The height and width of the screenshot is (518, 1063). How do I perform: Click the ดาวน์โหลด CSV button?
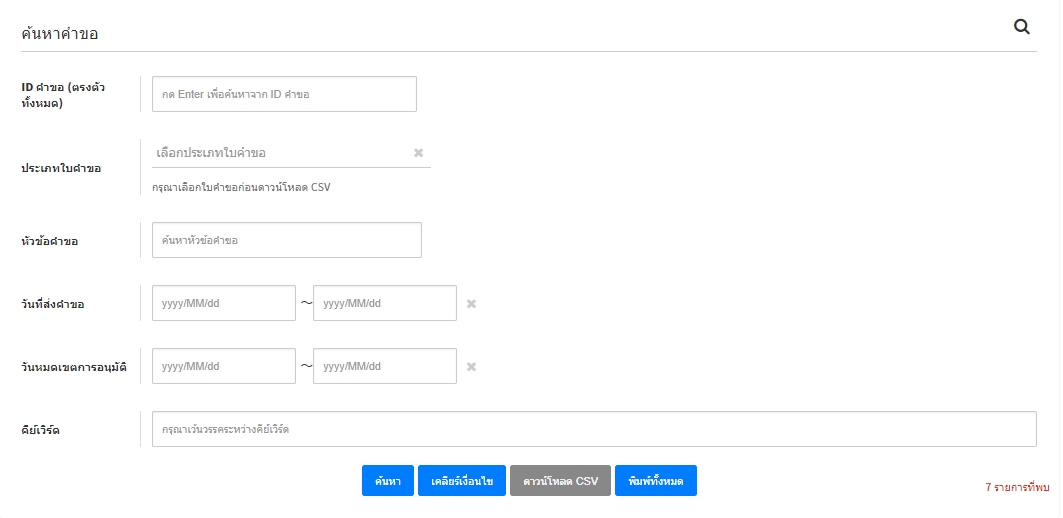(560, 481)
